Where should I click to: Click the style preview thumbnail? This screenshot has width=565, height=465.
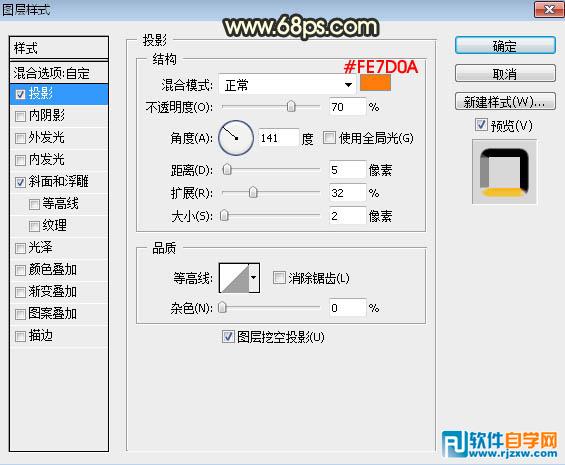click(504, 172)
